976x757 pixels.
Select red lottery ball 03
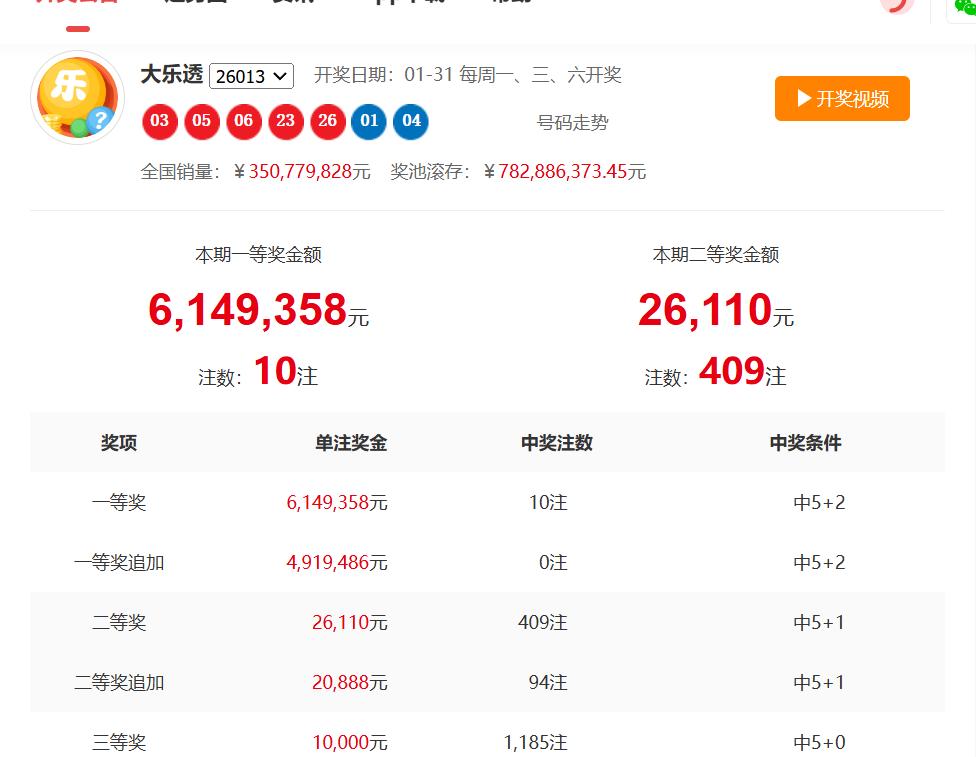click(x=160, y=121)
